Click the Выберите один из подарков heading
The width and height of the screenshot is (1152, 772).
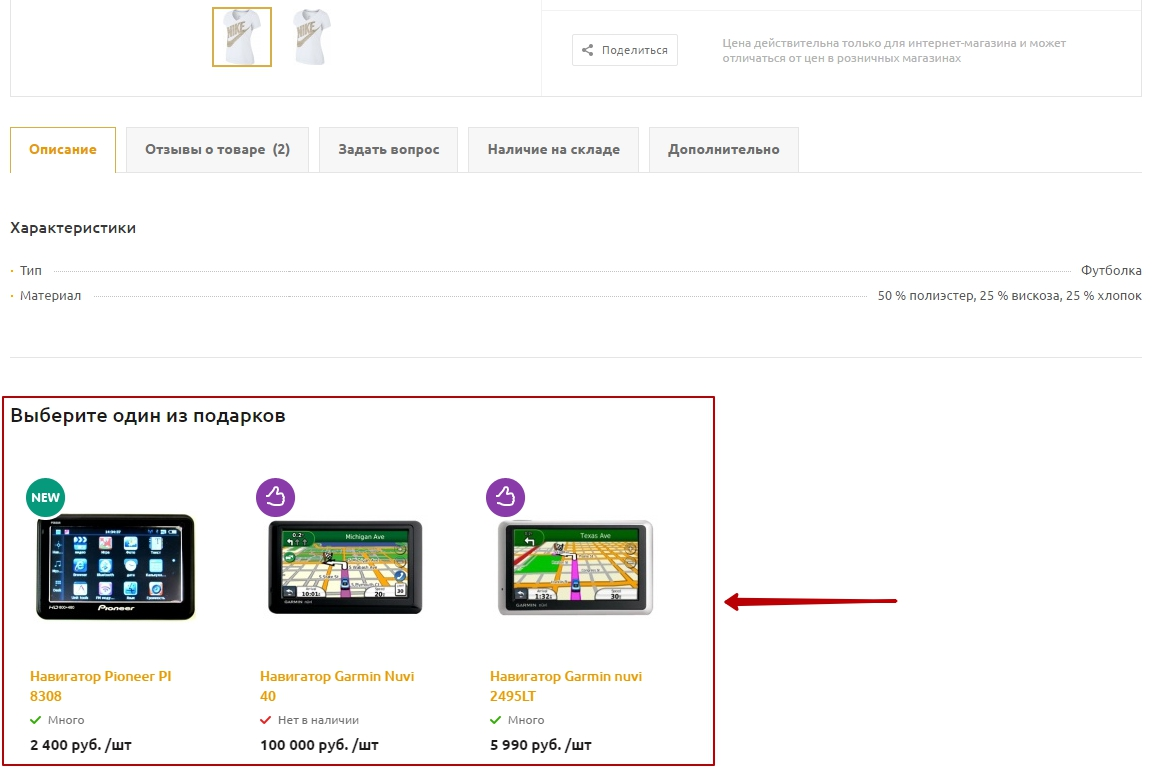(148, 416)
